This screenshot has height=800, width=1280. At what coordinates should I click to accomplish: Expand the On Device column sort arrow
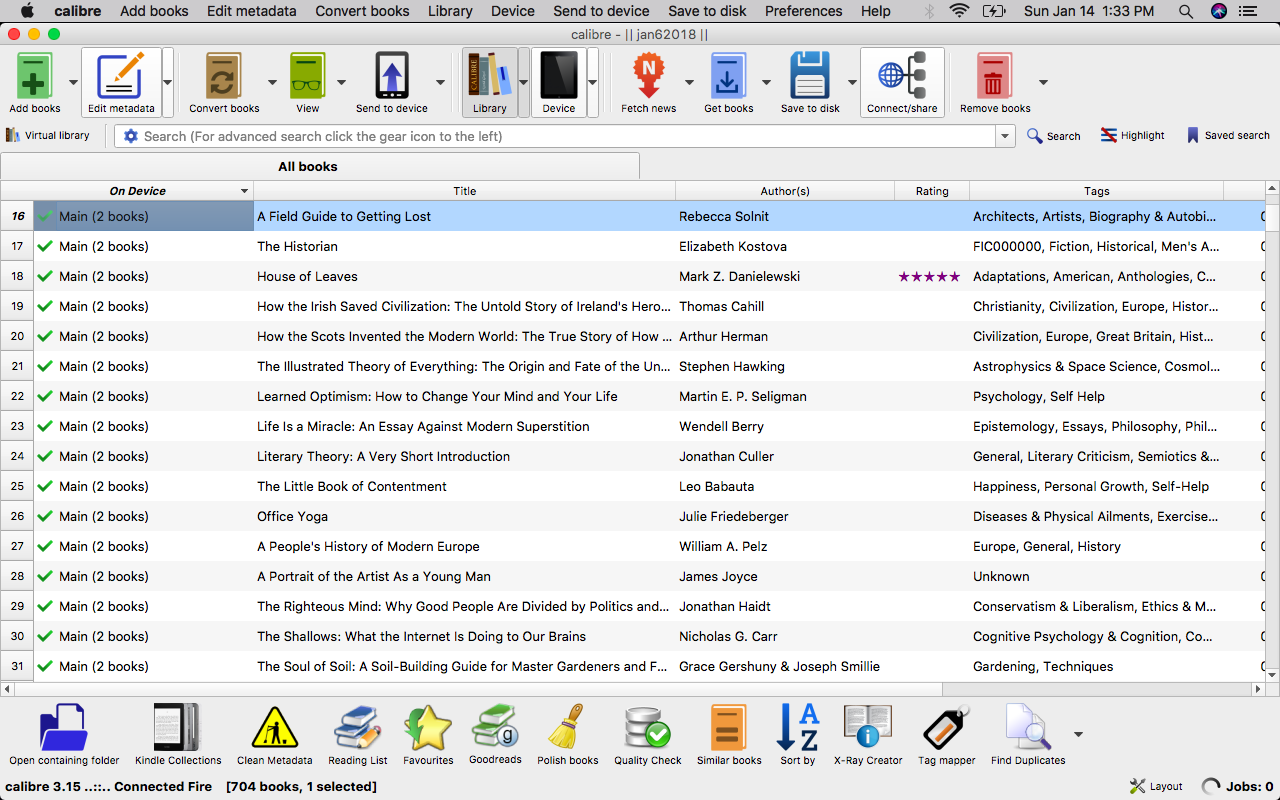coord(244,191)
